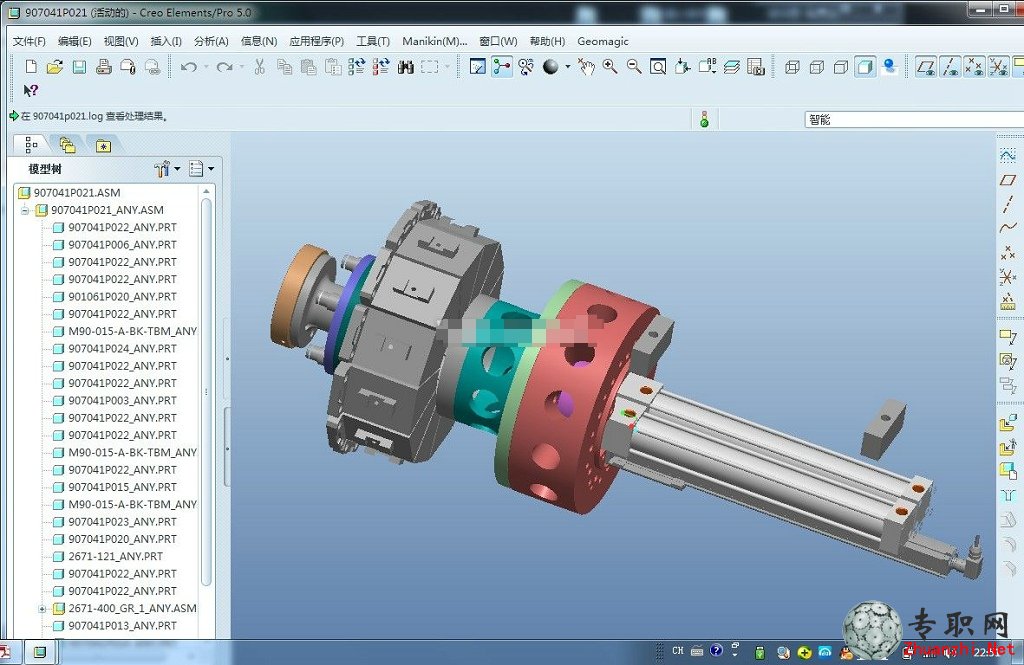Open the 分析(A) menu
The image size is (1024, 665).
coord(211,42)
